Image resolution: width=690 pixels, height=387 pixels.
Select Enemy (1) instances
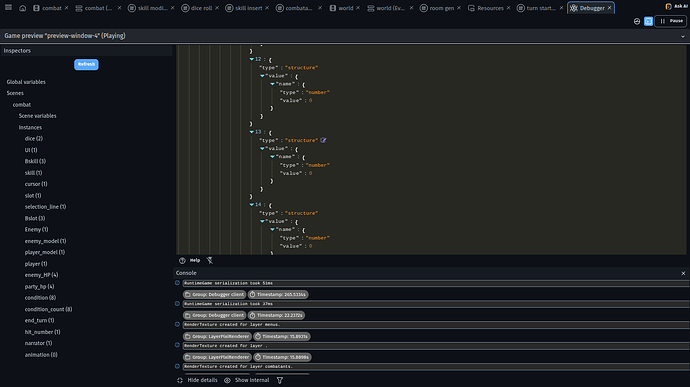tap(37, 229)
